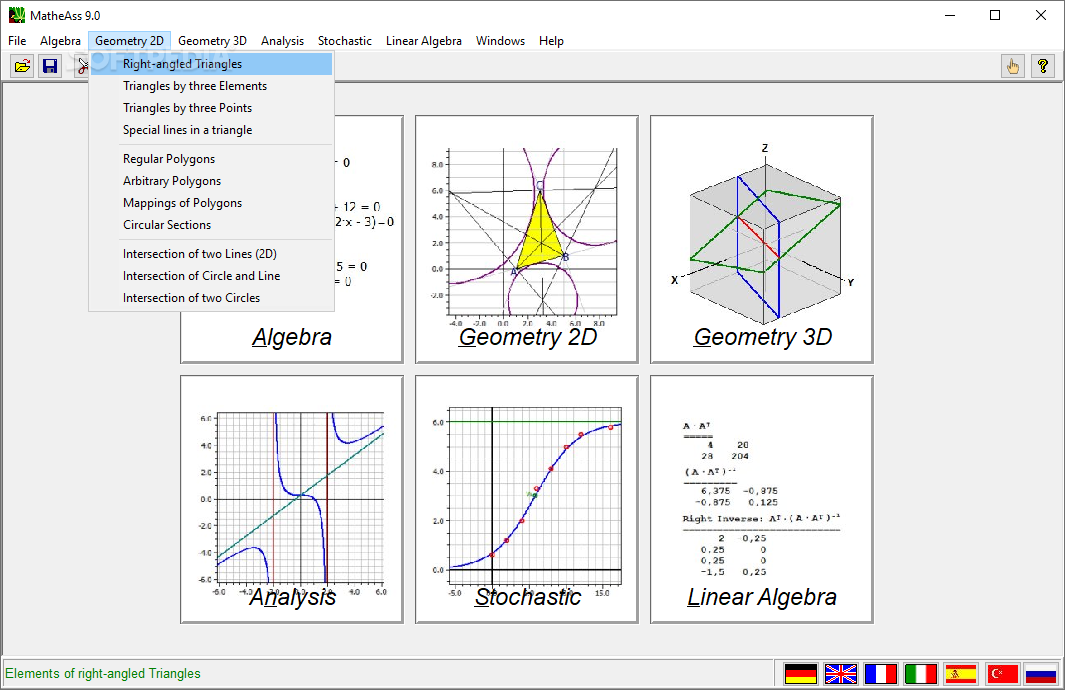Switch language to German flag
Image resolution: width=1065 pixels, height=690 pixels.
(x=801, y=674)
